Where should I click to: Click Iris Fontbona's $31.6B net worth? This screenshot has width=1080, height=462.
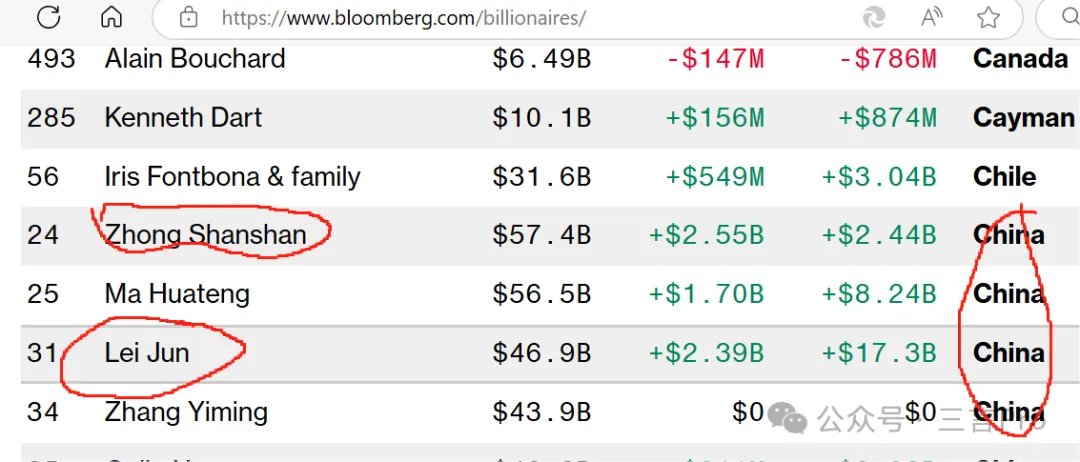(x=541, y=177)
